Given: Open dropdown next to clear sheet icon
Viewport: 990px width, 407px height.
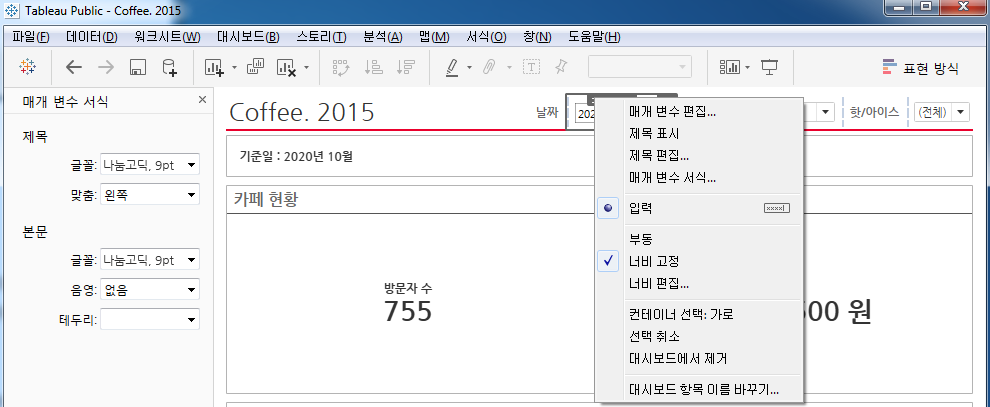Looking at the screenshot, I should click(x=306, y=68).
